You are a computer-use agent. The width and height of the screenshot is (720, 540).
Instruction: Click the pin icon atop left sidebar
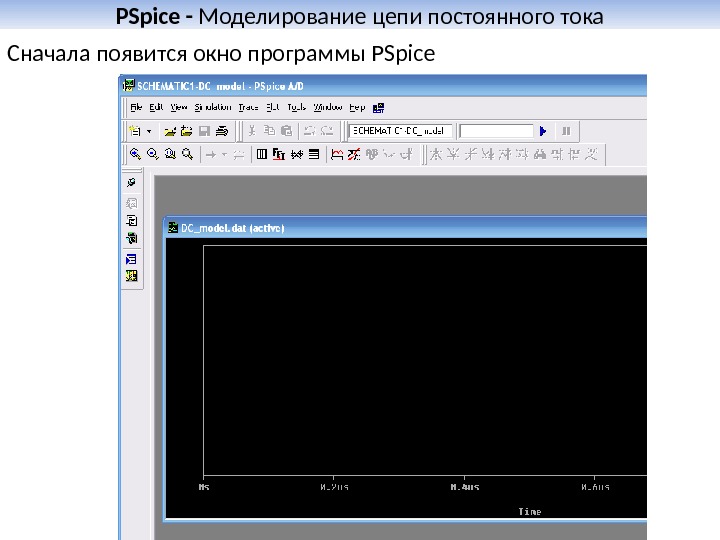coord(131,183)
